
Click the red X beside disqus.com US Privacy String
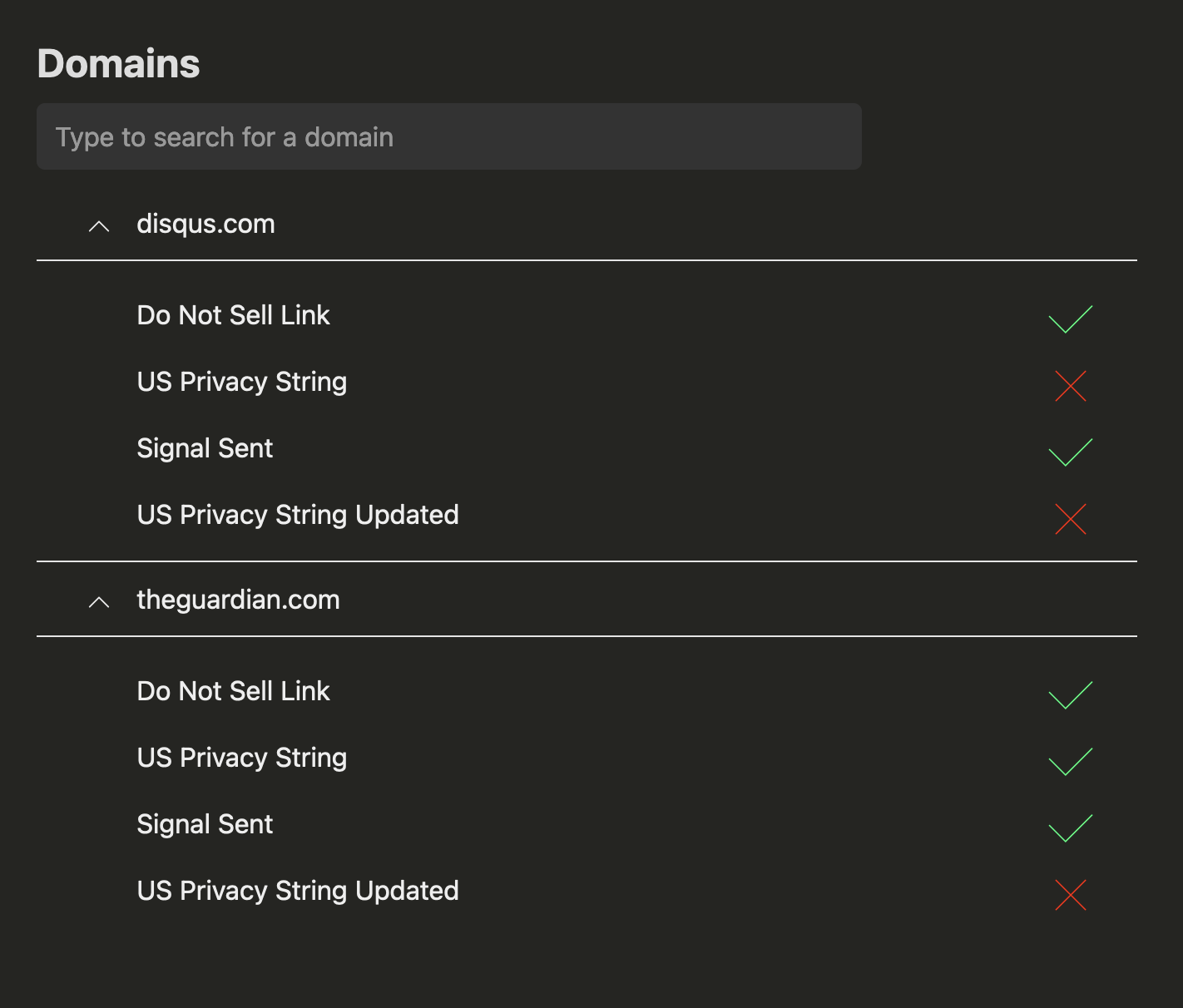[x=1070, y=385]
